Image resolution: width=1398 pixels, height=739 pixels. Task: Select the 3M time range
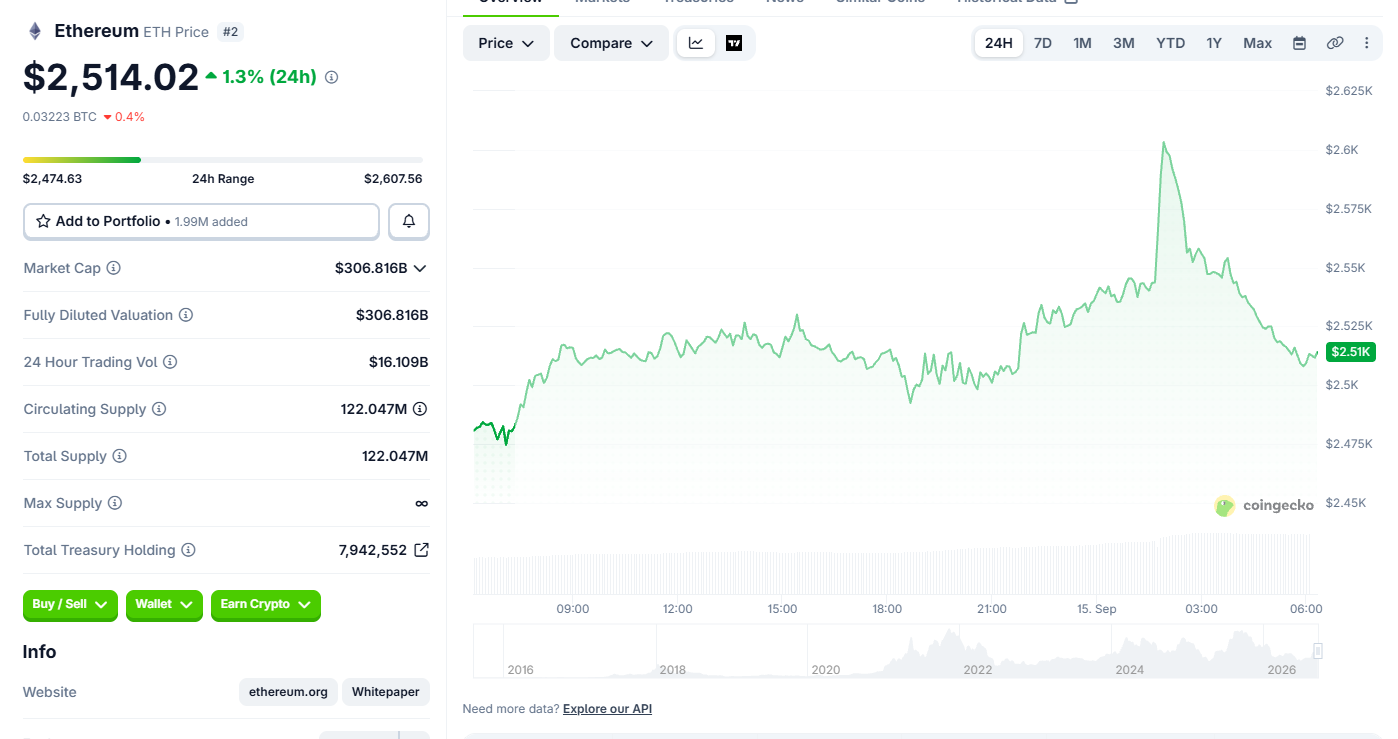pyautogui.click(x=1124, y=43)
